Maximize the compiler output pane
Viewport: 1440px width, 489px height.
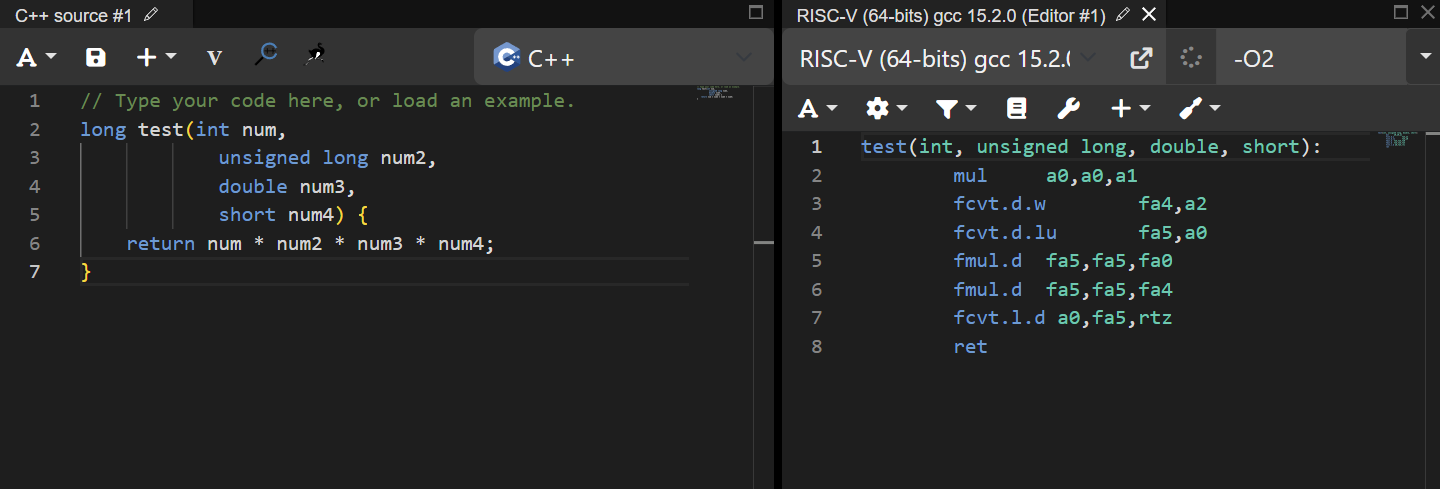tap(1401, 13)
